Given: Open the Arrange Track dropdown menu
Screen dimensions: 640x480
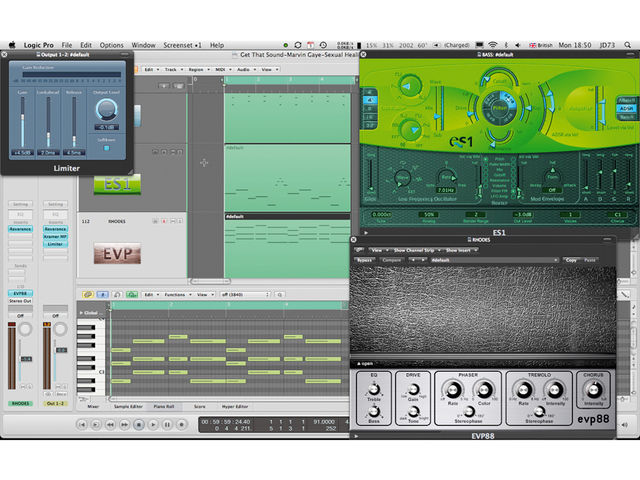Looking at the screenshot, I should click(x=173, y=70).
